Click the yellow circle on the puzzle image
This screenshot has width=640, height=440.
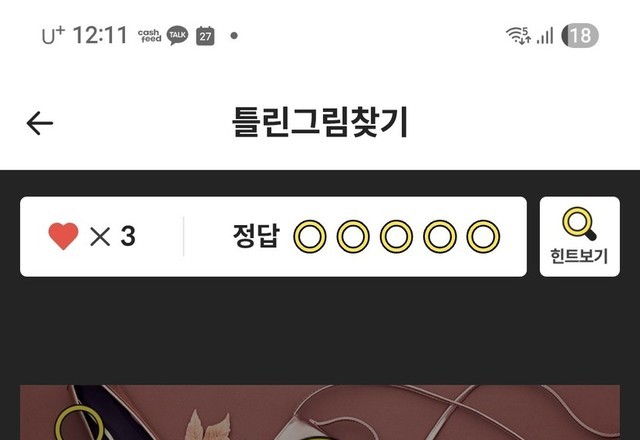79,424
